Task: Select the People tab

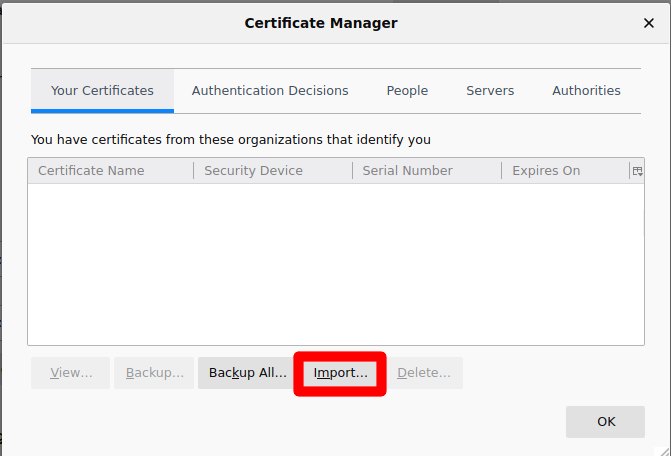Action: click(x=407, y=90)
